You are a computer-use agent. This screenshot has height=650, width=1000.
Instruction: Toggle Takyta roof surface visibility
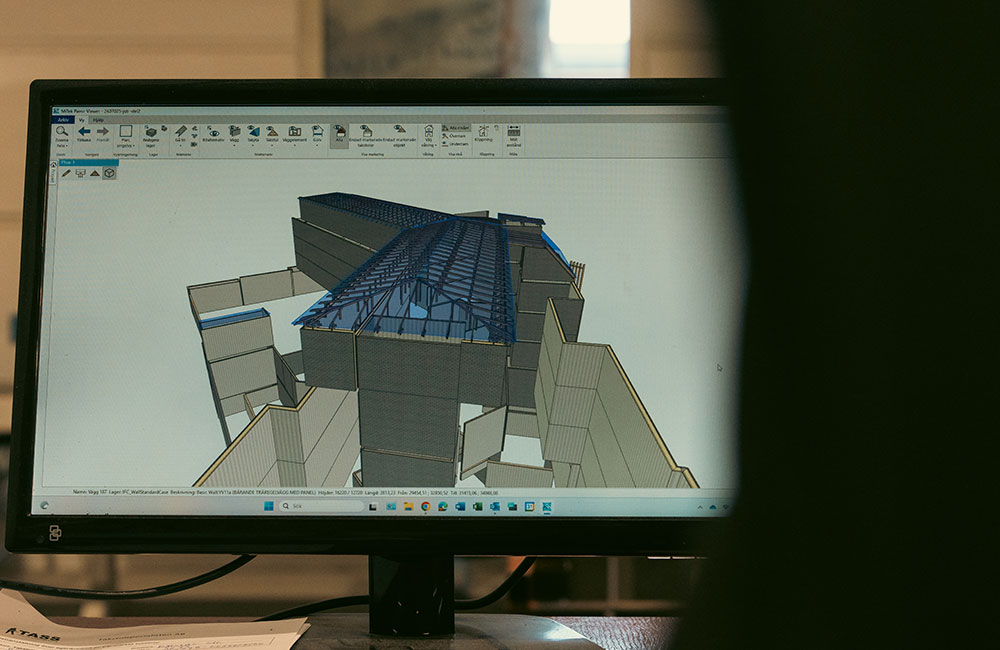[x=253, y=133]
